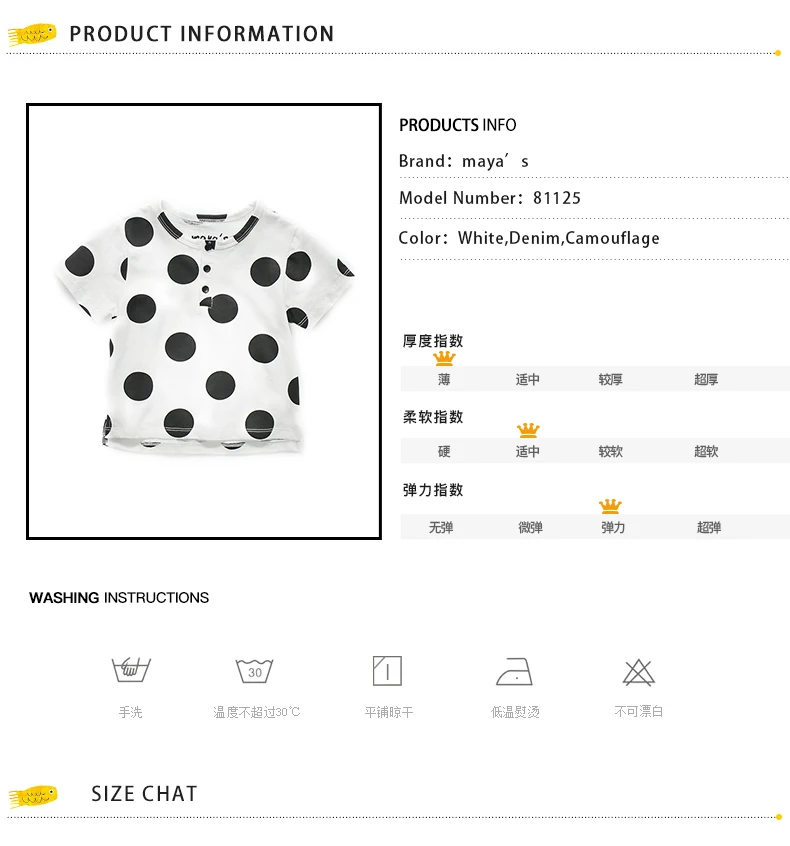Click the polka dot t-shirt product image
This screenshot has width=790, height=846.
coord(204,322)
